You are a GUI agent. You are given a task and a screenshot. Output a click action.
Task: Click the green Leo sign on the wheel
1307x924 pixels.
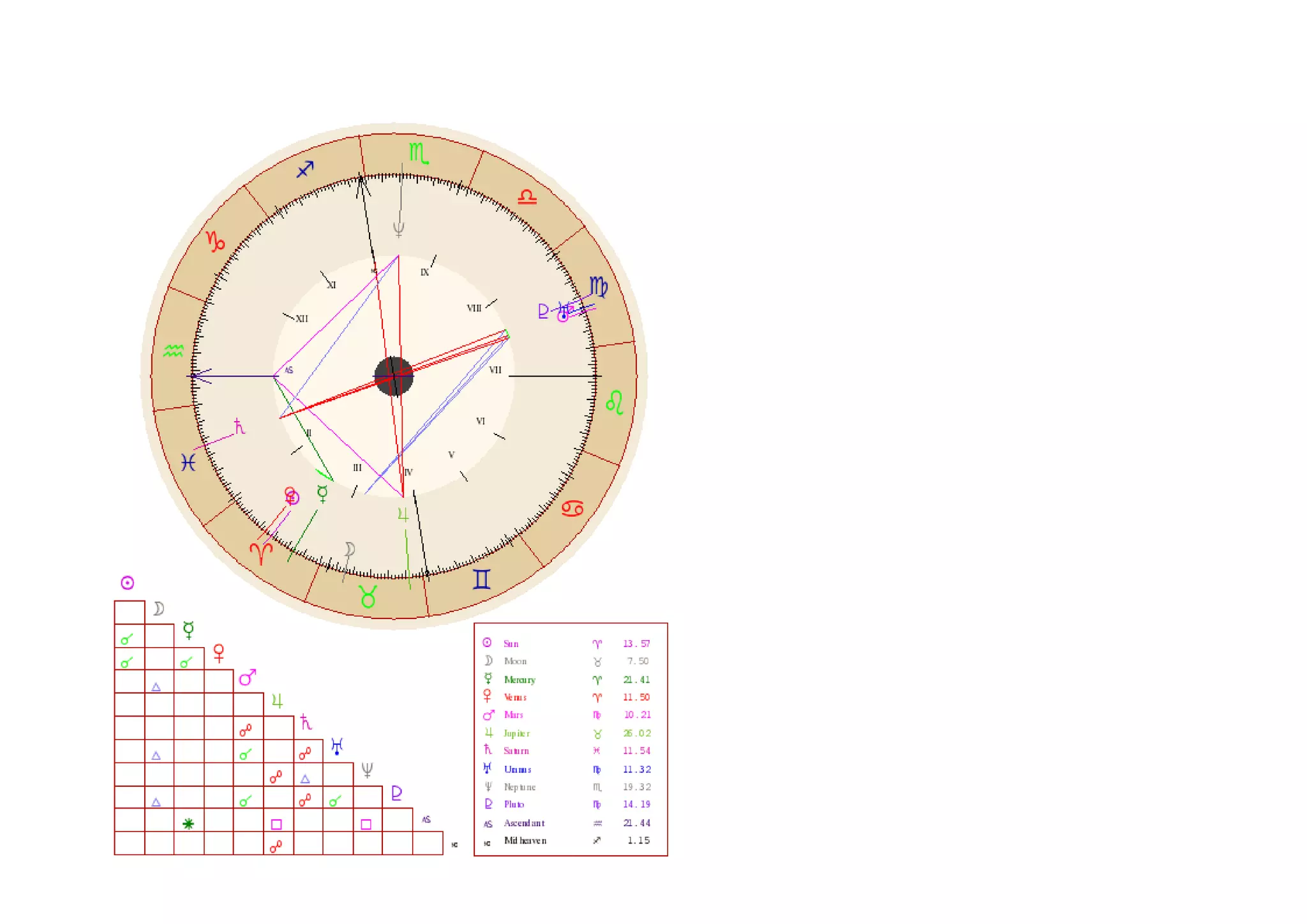[615, 403]
